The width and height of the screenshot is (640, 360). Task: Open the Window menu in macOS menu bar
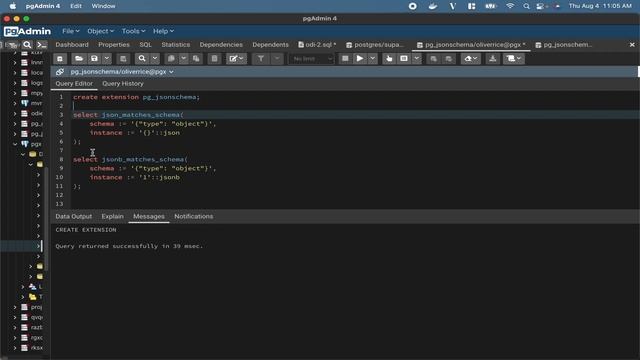pyautogui.click(x=103, y=6)
